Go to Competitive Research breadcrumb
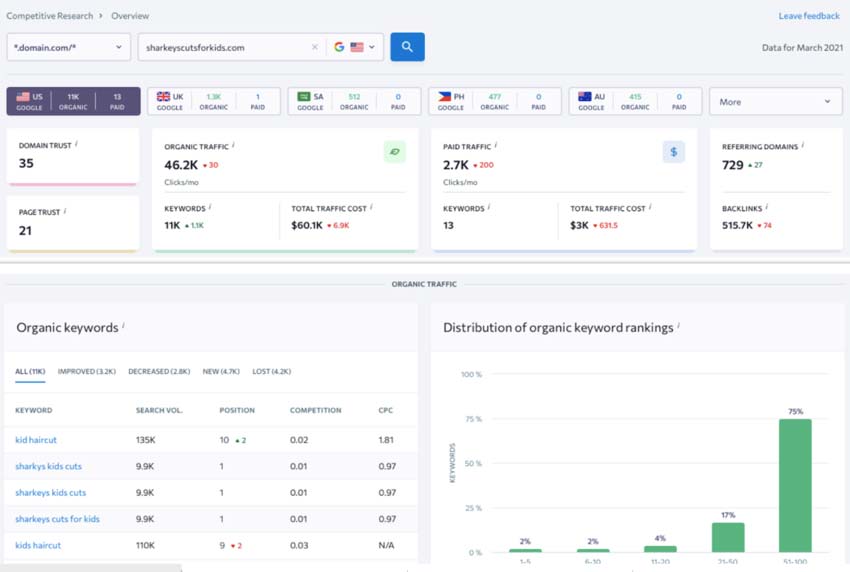850x572 pixels. [x=49, y=16]
